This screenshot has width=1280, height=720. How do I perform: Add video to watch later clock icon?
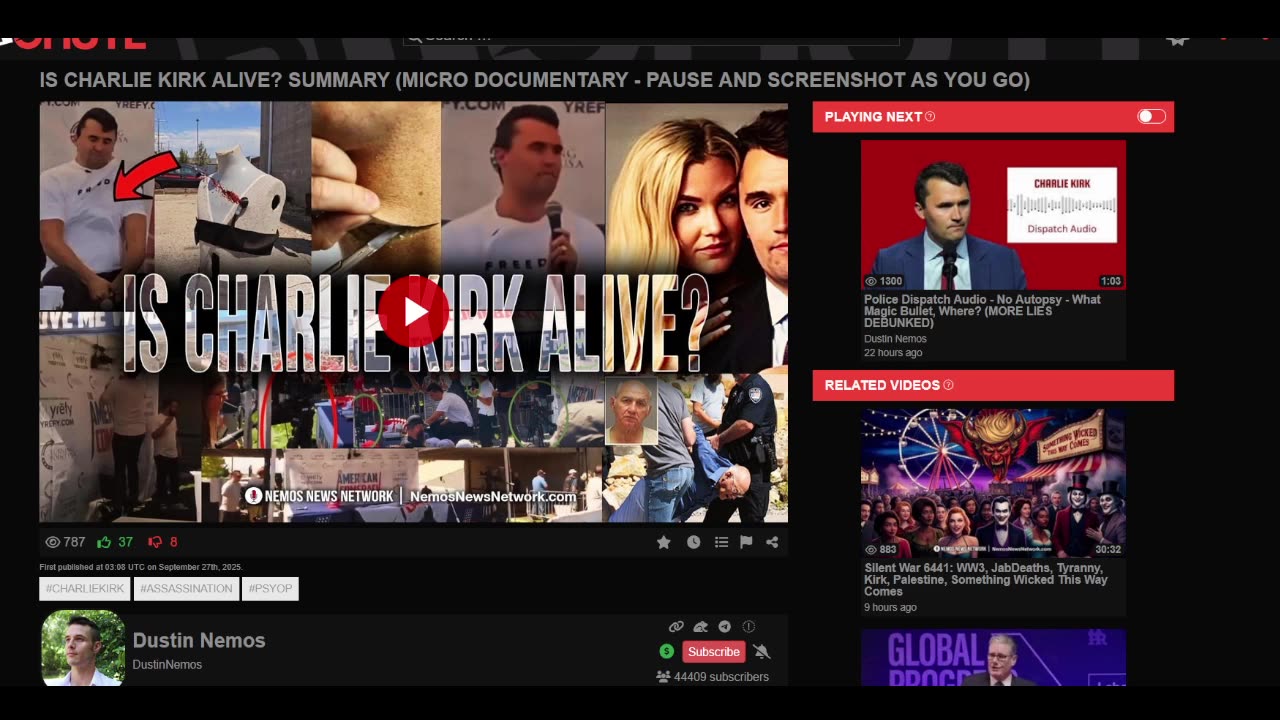tap(693, 542)
